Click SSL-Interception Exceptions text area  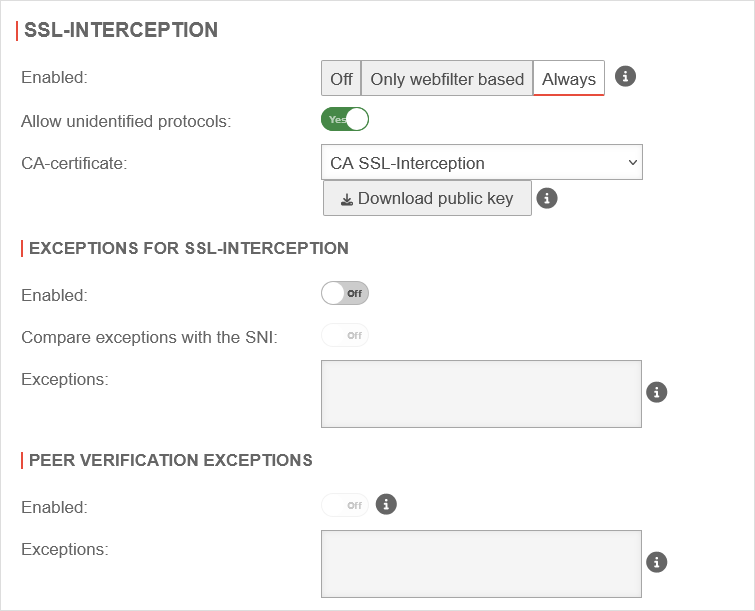[x=481, y=393]
